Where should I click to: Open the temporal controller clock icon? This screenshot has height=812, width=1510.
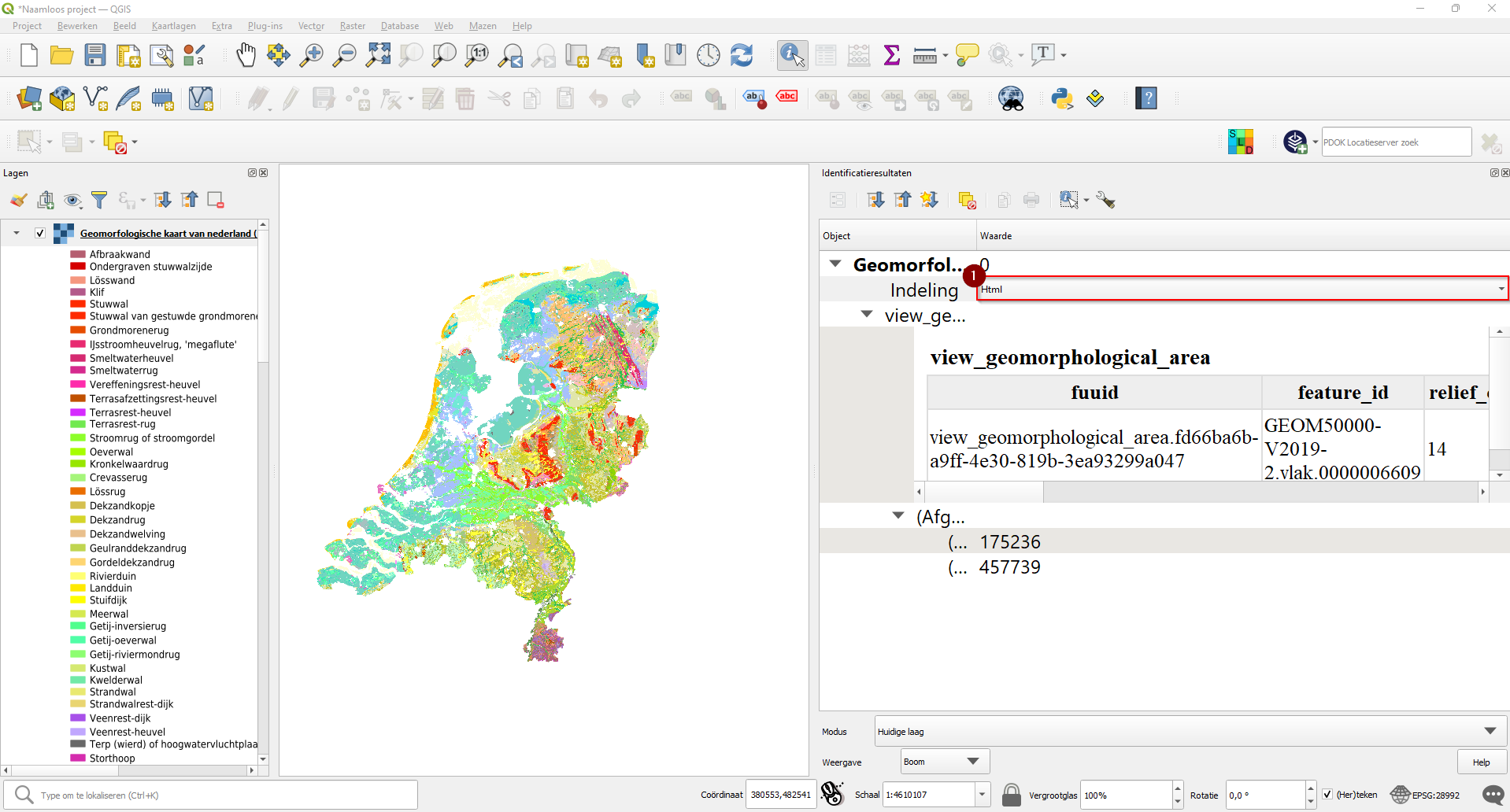[x=709, y=55]
